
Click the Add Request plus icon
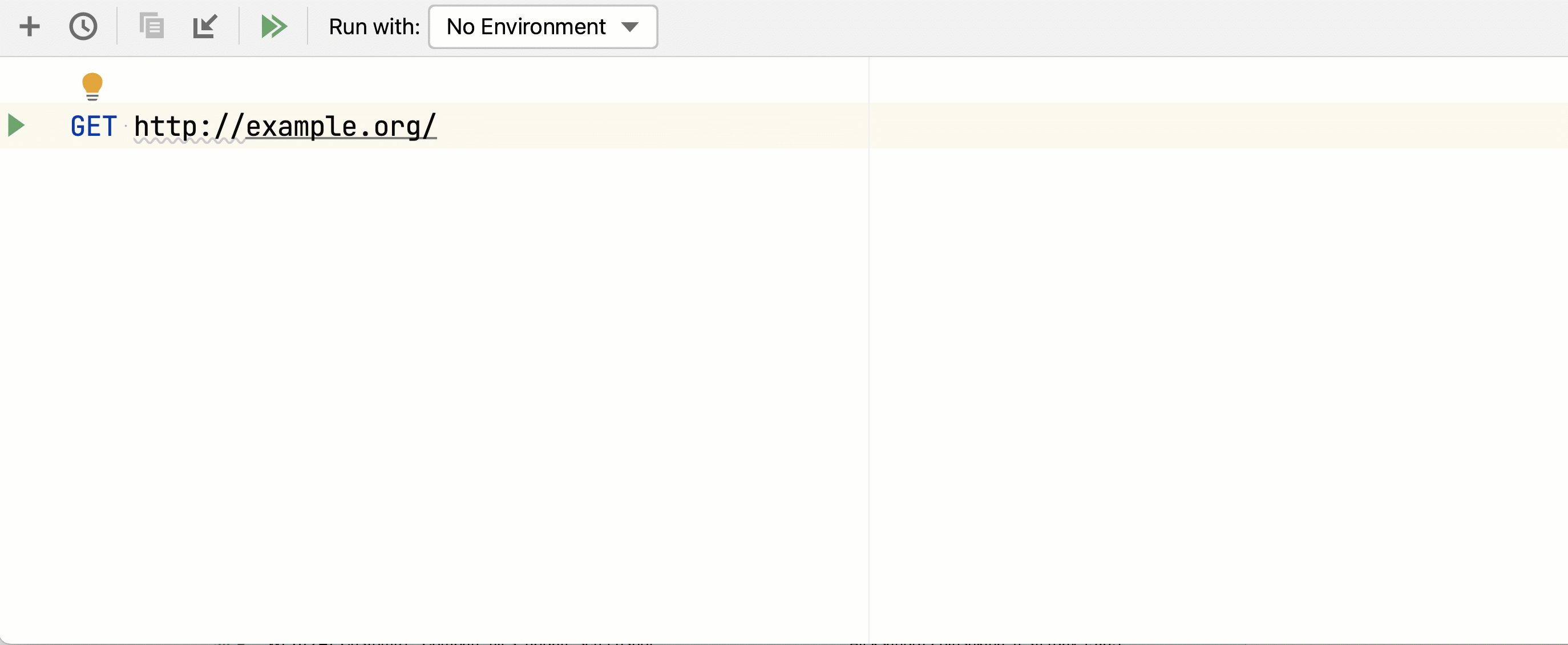click(x=29, y=27)
